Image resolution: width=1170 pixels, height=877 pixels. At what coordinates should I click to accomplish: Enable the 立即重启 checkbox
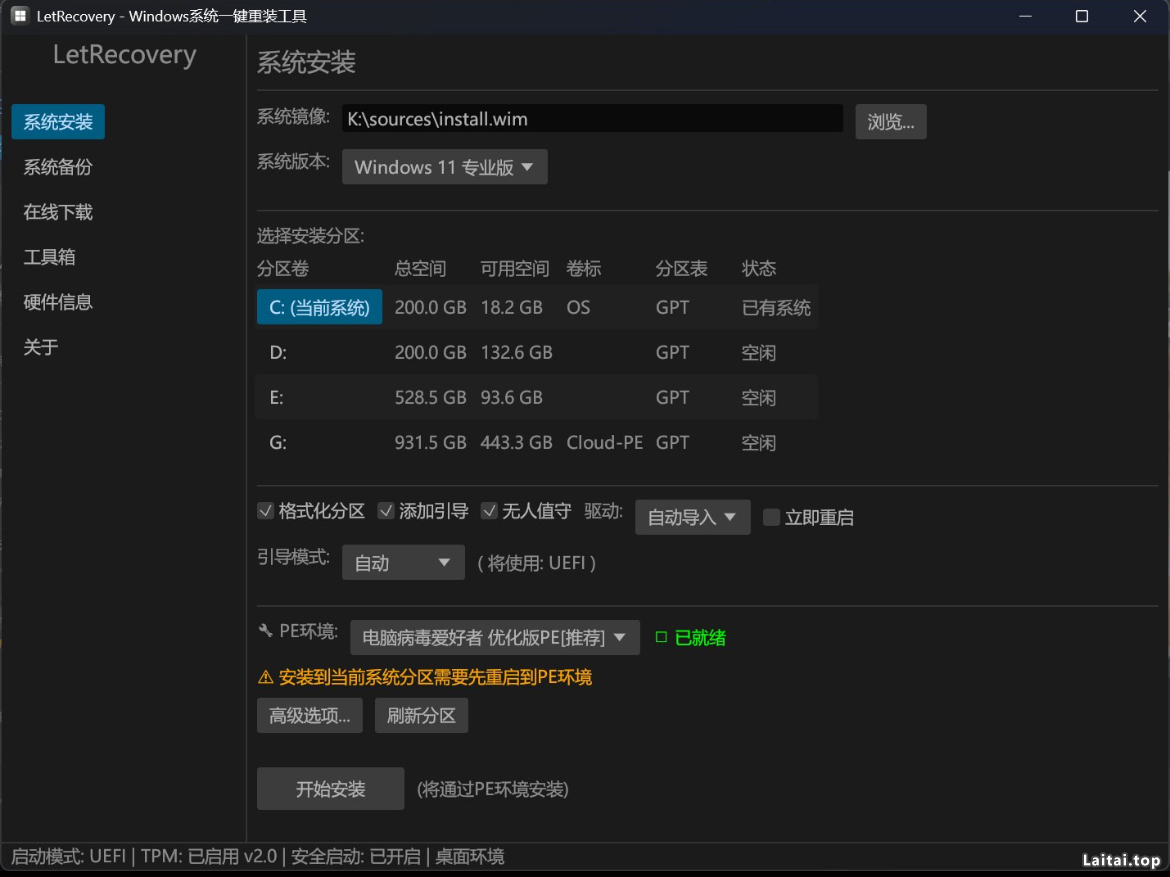771,517
